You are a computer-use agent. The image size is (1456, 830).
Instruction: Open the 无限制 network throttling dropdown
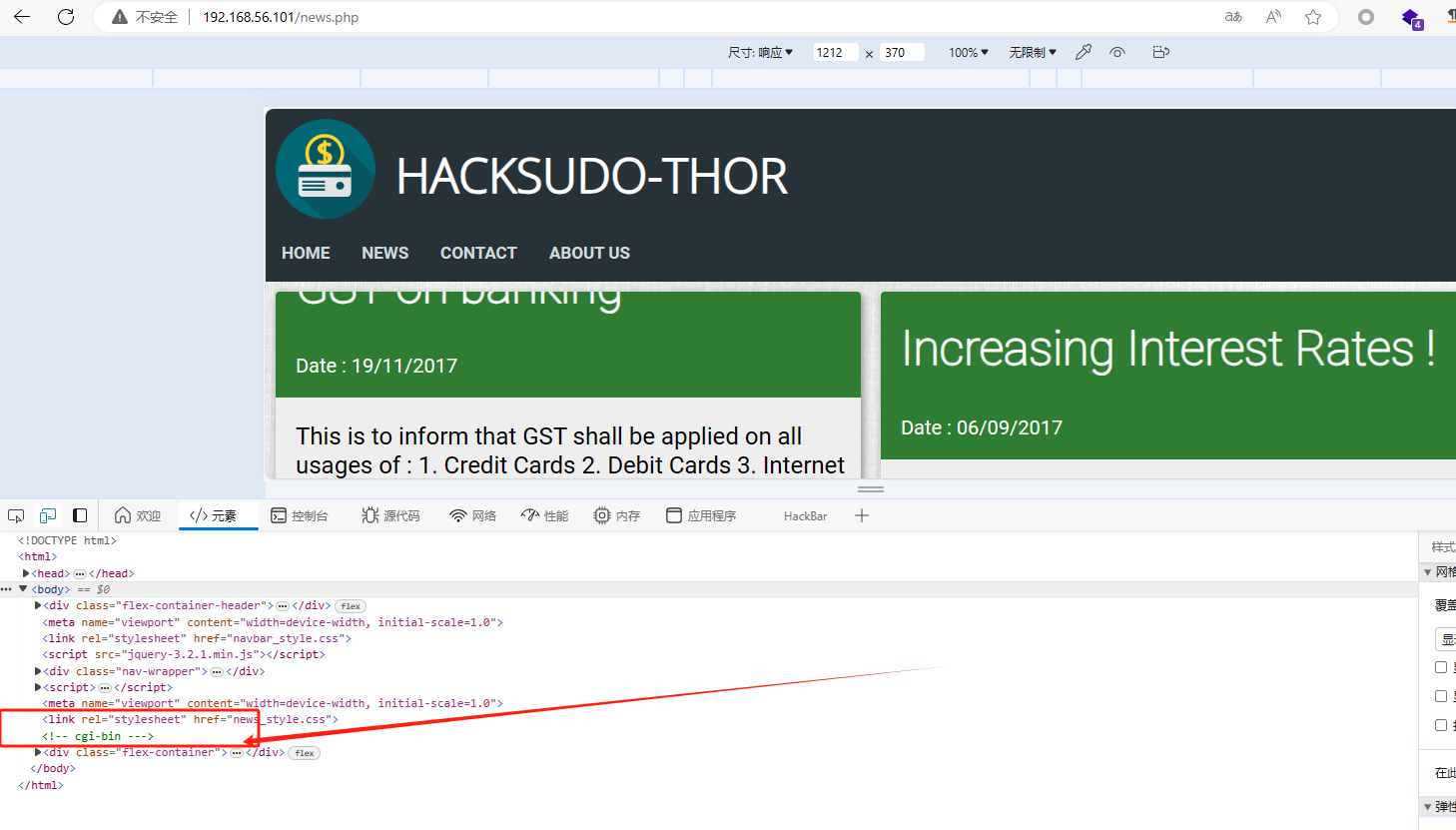click(1031, 52)
